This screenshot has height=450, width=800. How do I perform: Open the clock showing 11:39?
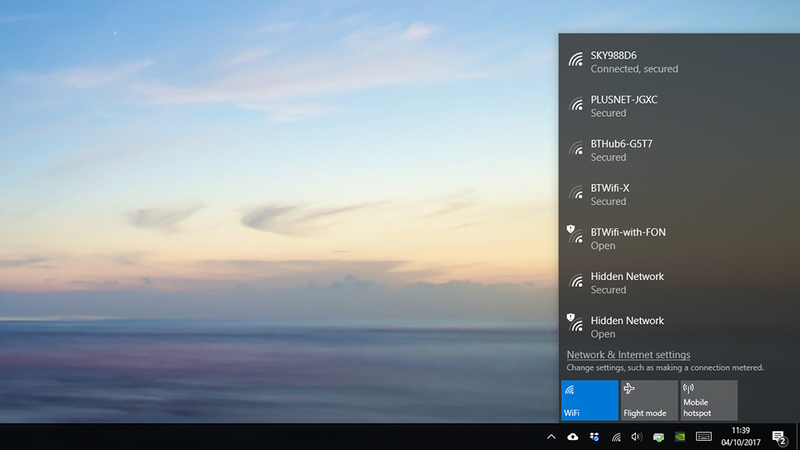pos(741,436)
